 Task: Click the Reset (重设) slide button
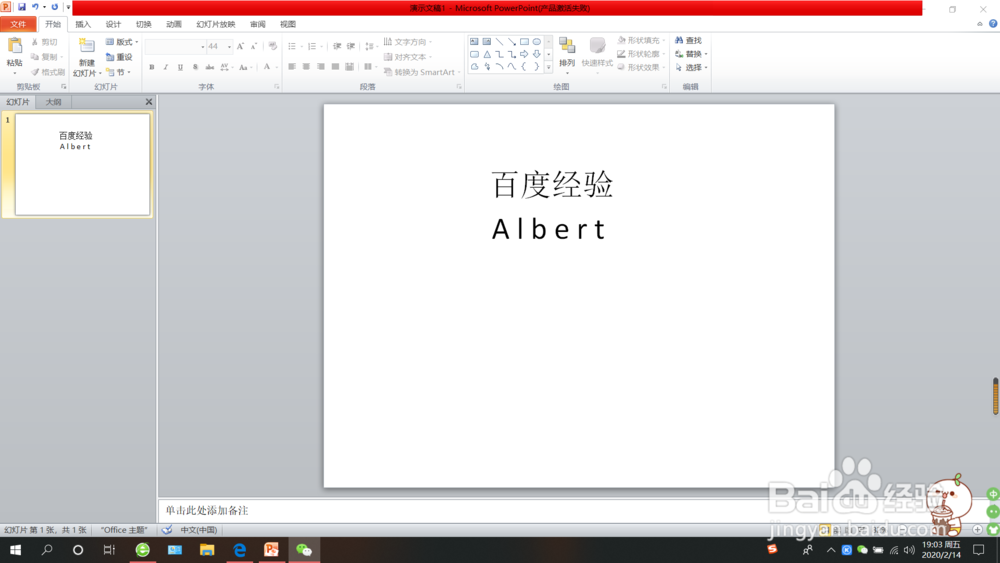click(119, 57)
